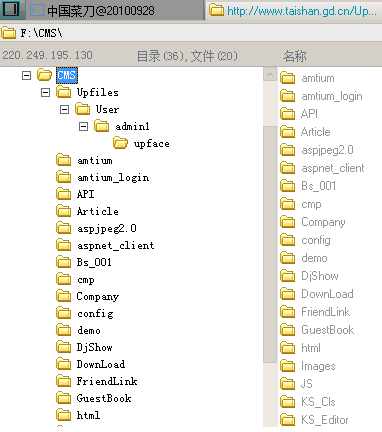This screenshot has height=432, width=382.
Task: Click the cmp folder icon in tree
Action: pyautogui.click(x=63, y=279)
